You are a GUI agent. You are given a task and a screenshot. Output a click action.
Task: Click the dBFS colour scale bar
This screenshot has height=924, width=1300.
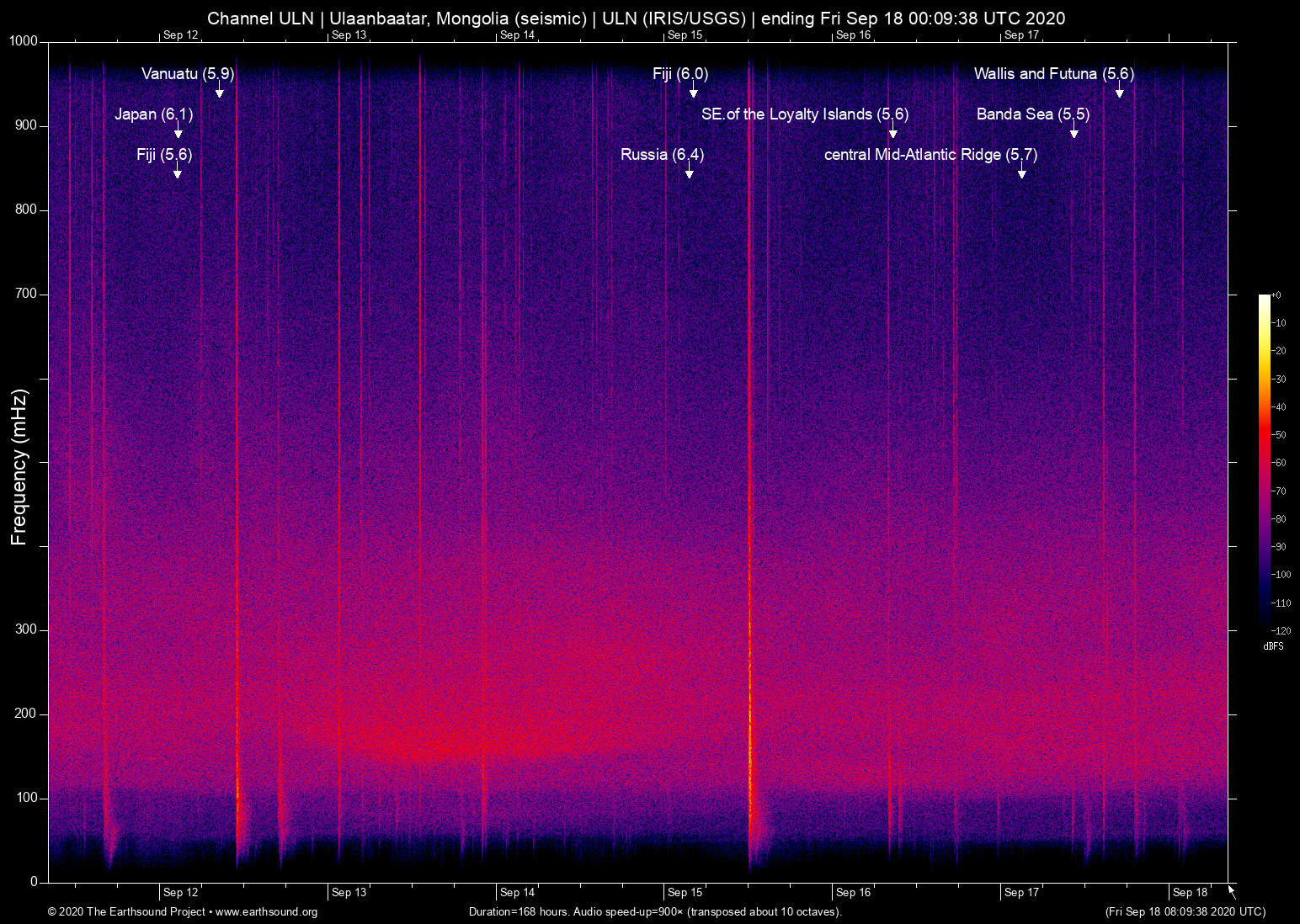click(x=1264, y=462)
